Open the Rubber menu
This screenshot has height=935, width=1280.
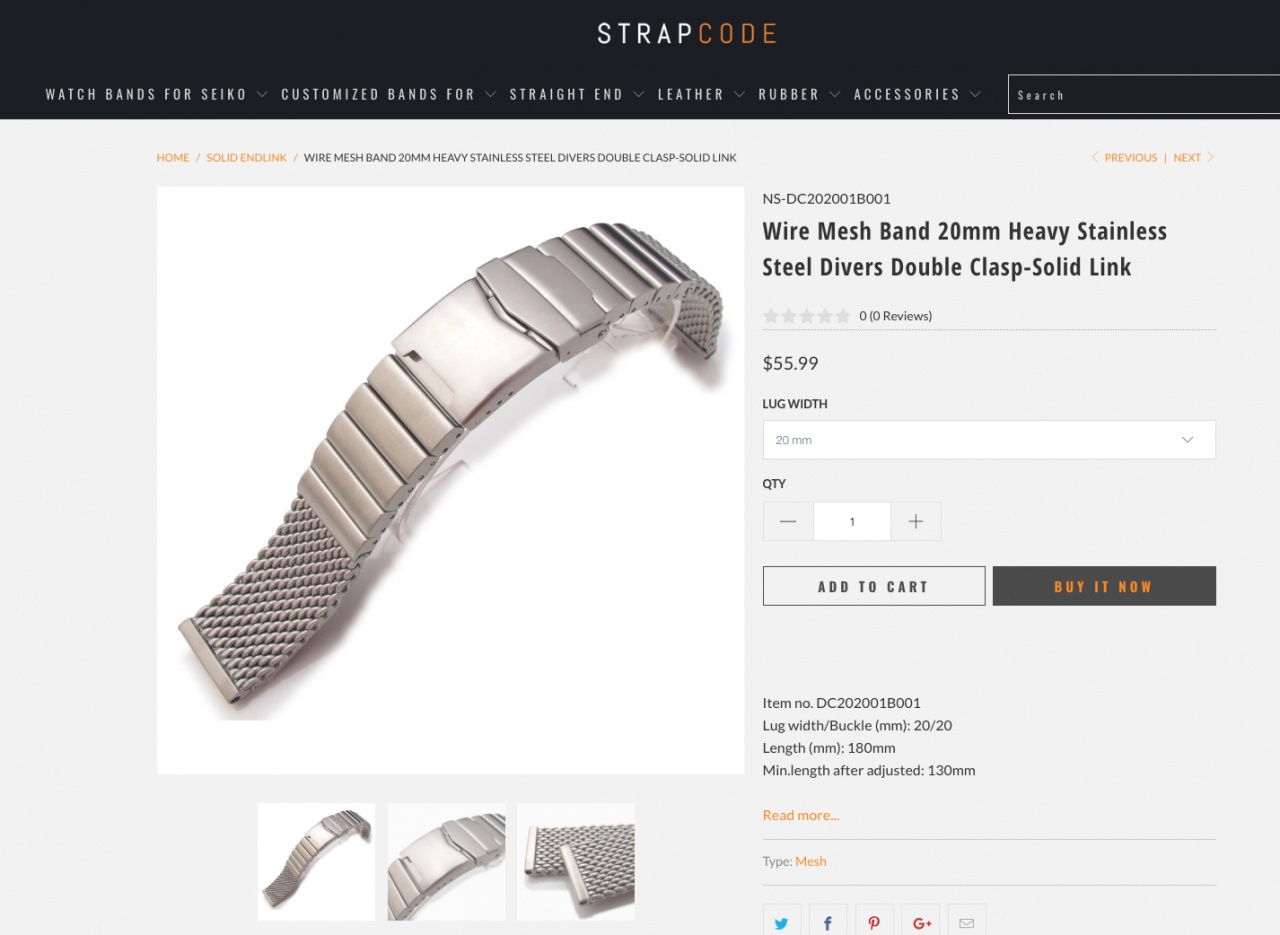pyautogui.click(x=799, y=94)
